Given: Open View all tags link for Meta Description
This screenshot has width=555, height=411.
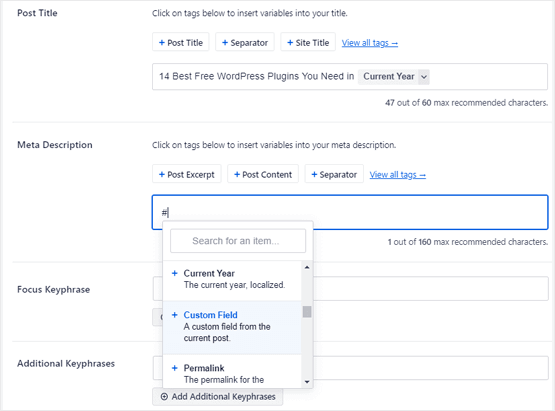Looking at the screenshot, I should 397,175.
